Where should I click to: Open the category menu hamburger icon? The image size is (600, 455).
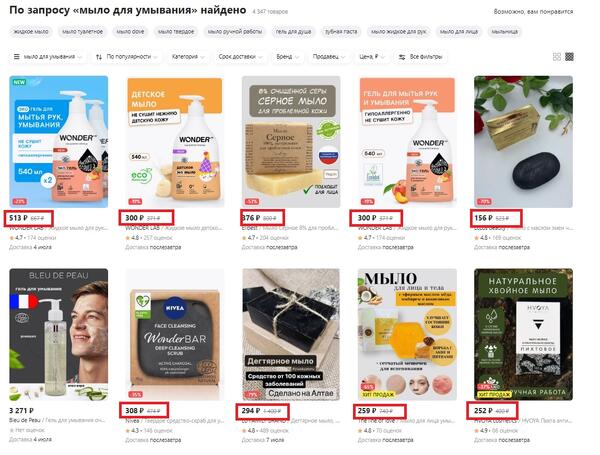click(16, 57)
